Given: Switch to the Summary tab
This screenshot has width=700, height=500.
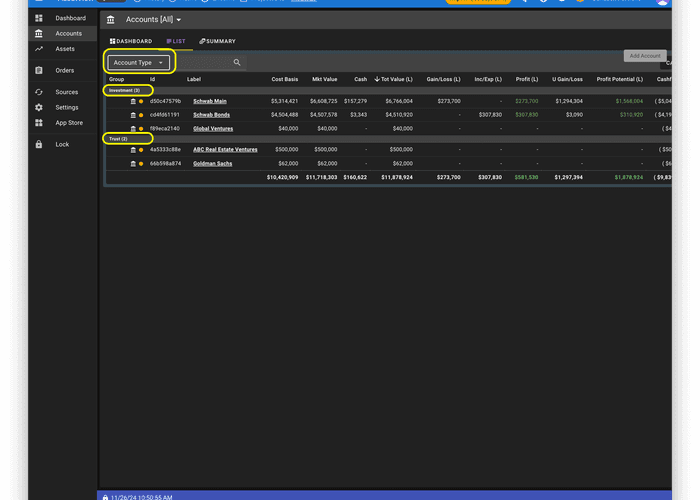Looking at the screenshot, I should pos(218,41).
